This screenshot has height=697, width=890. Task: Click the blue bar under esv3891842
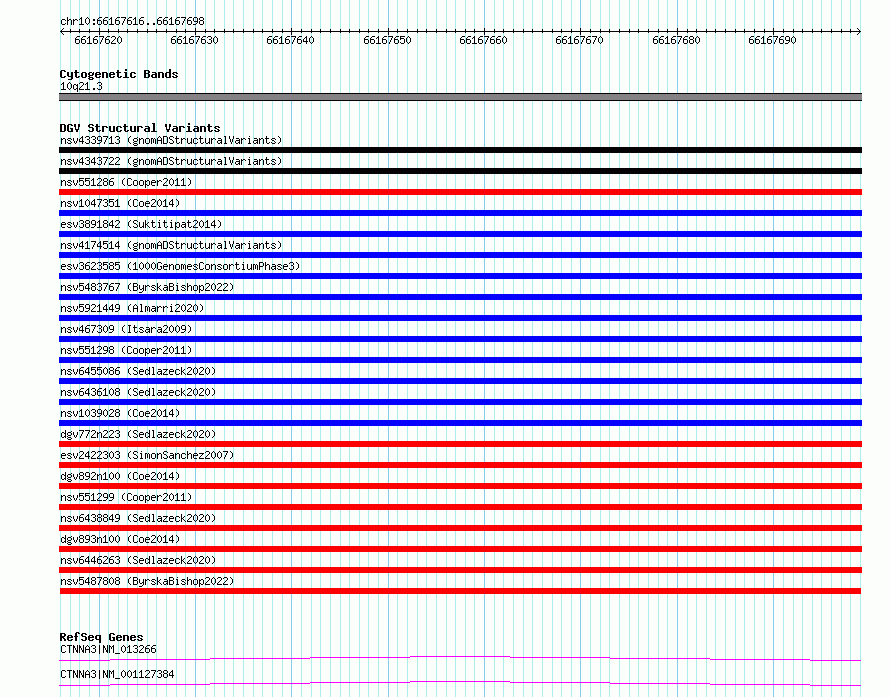pos(460,234)
